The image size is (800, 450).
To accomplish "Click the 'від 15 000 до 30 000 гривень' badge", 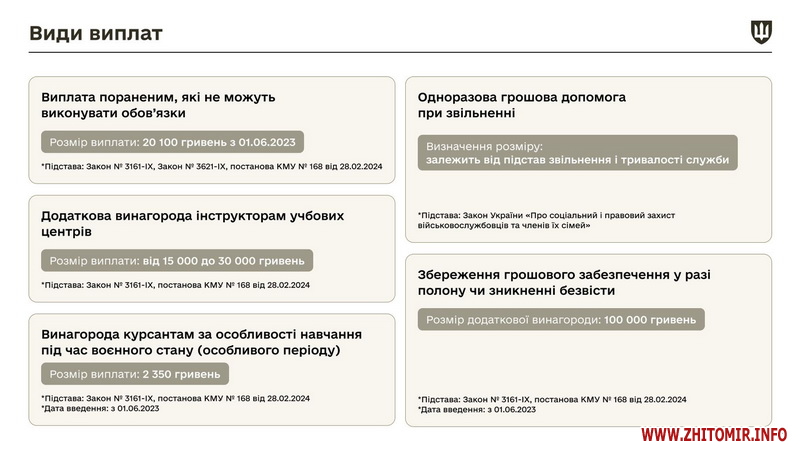I will point(177,260).
